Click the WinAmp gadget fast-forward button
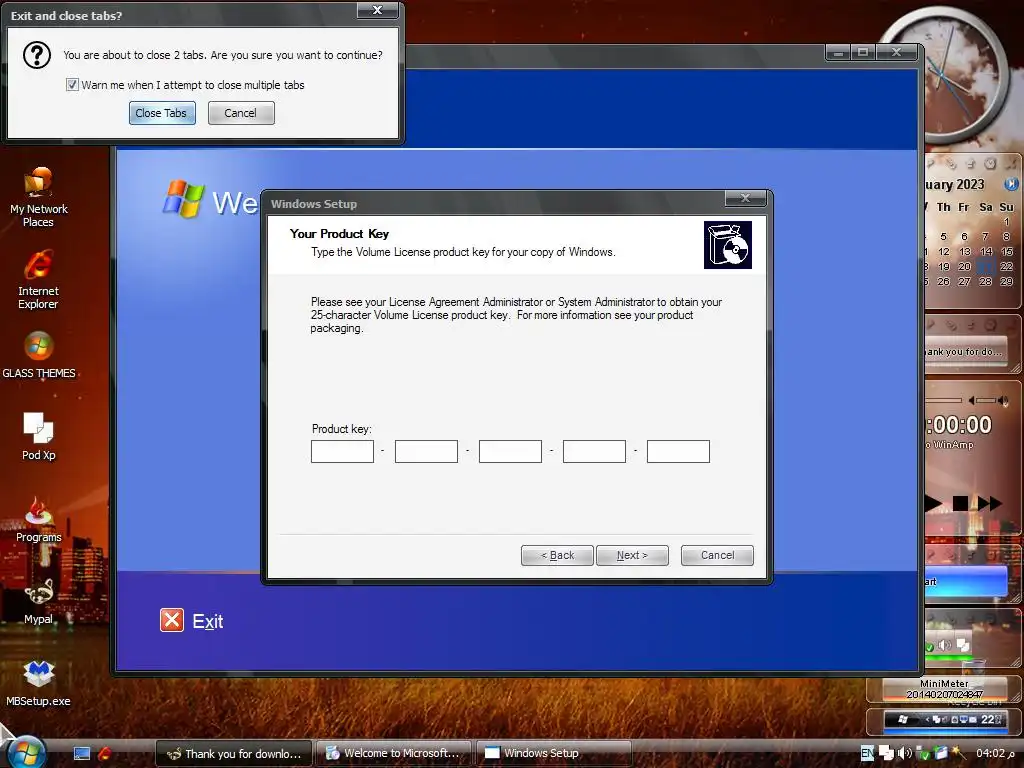The height and width of the screenshot is (768, 1024). pyautogui.click(x=990, y=503)
